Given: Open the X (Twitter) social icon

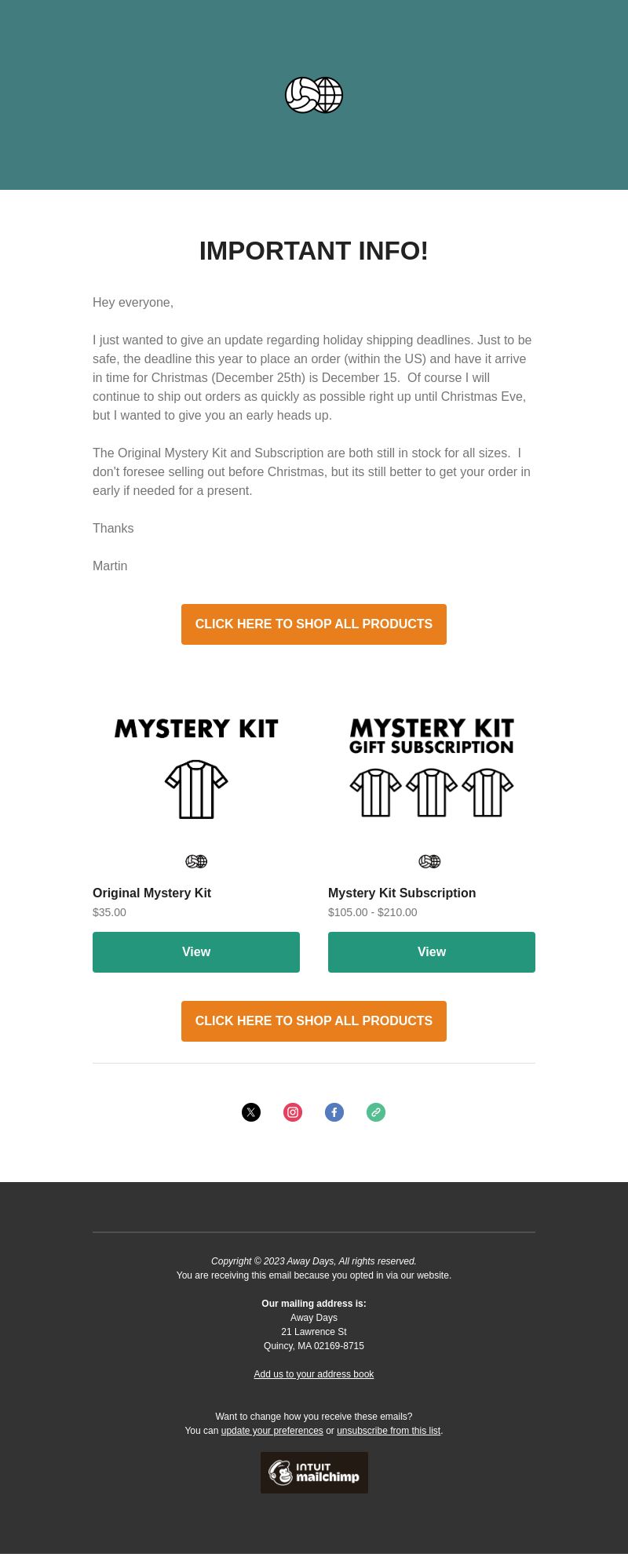Looking at the screenshot, I should (251, 1112).
